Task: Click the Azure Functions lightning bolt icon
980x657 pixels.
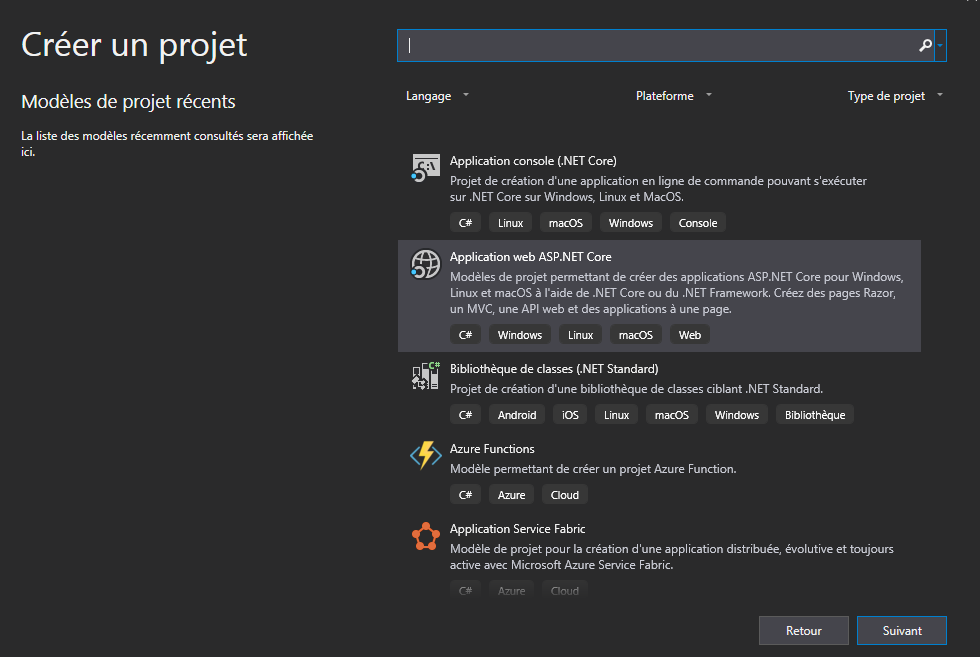Action: click(x=426, y=456)
